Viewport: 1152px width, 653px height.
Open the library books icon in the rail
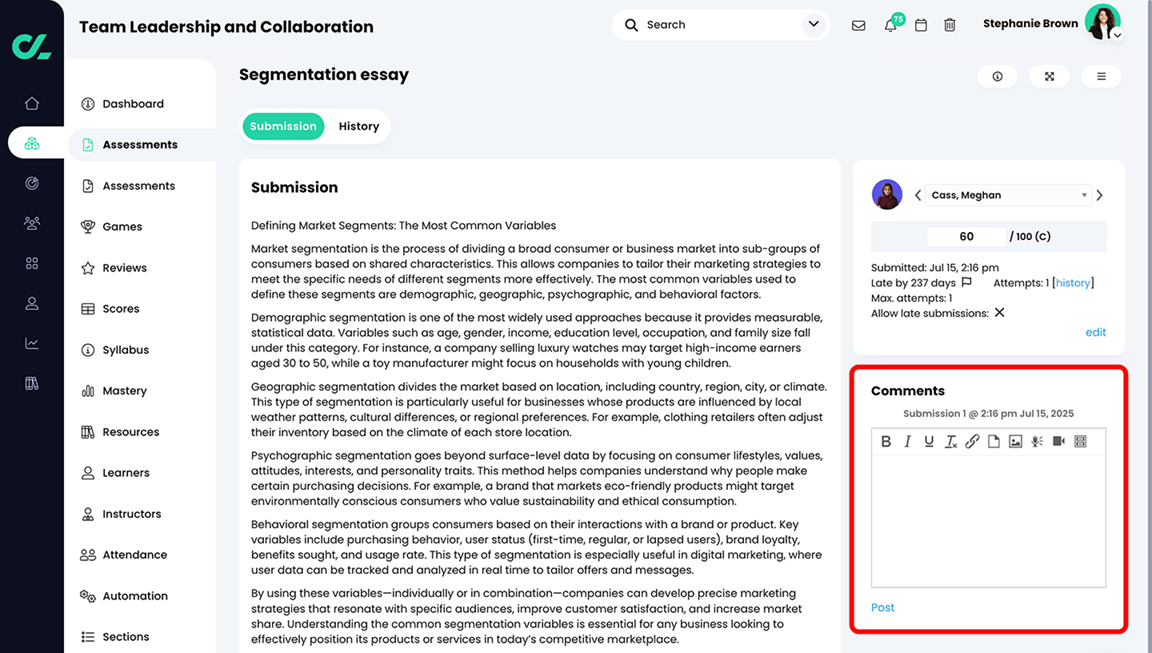click(32, 383)
